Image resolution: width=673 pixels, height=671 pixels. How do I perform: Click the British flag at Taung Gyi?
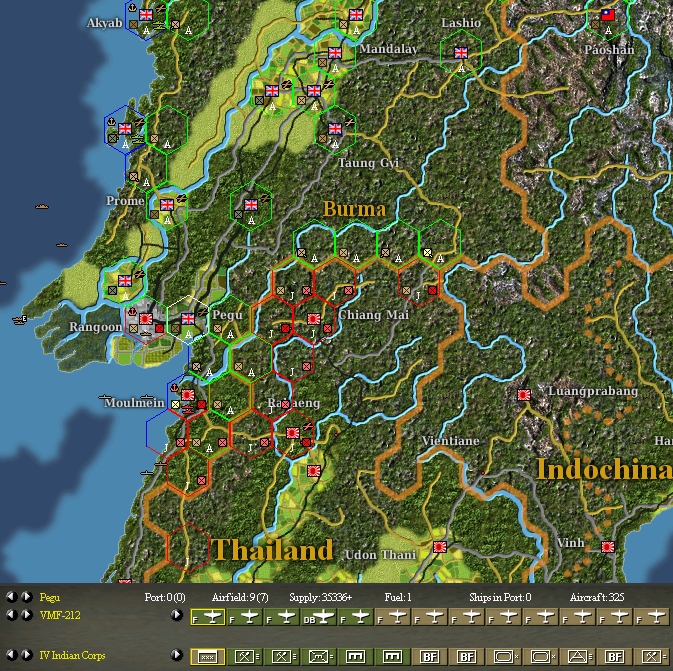point(335,129)
